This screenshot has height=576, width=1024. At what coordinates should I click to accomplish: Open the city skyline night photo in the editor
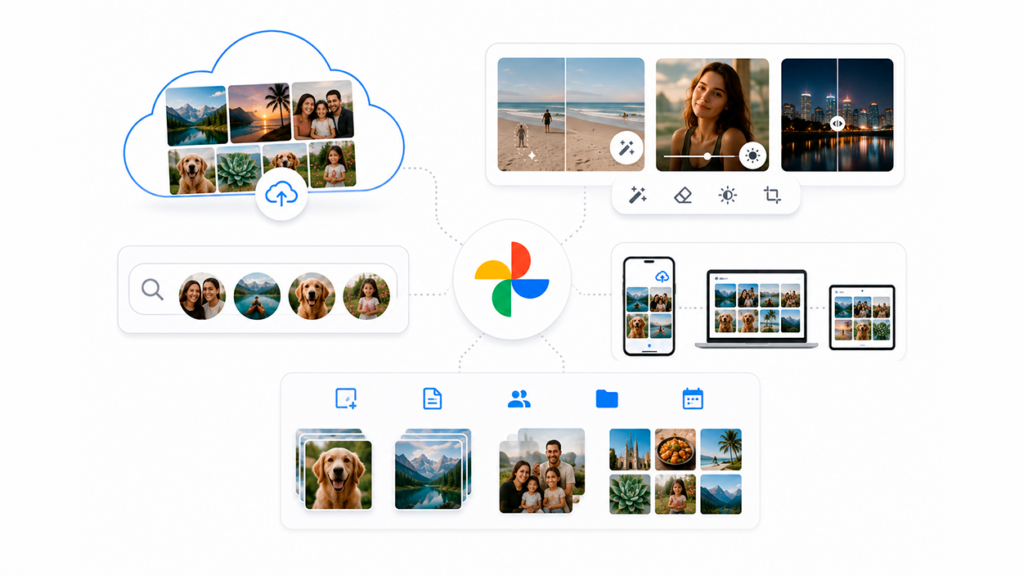pyautogui.click(x=837, y=114)
